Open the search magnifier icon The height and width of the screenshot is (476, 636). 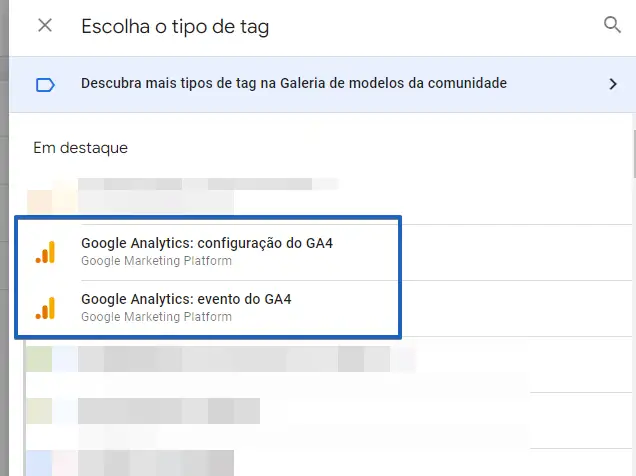(612, 26)
